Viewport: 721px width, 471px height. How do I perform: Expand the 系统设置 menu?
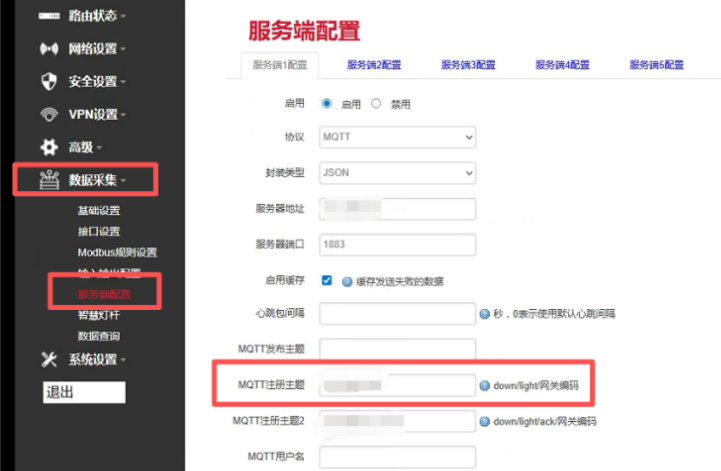point(97,359)
